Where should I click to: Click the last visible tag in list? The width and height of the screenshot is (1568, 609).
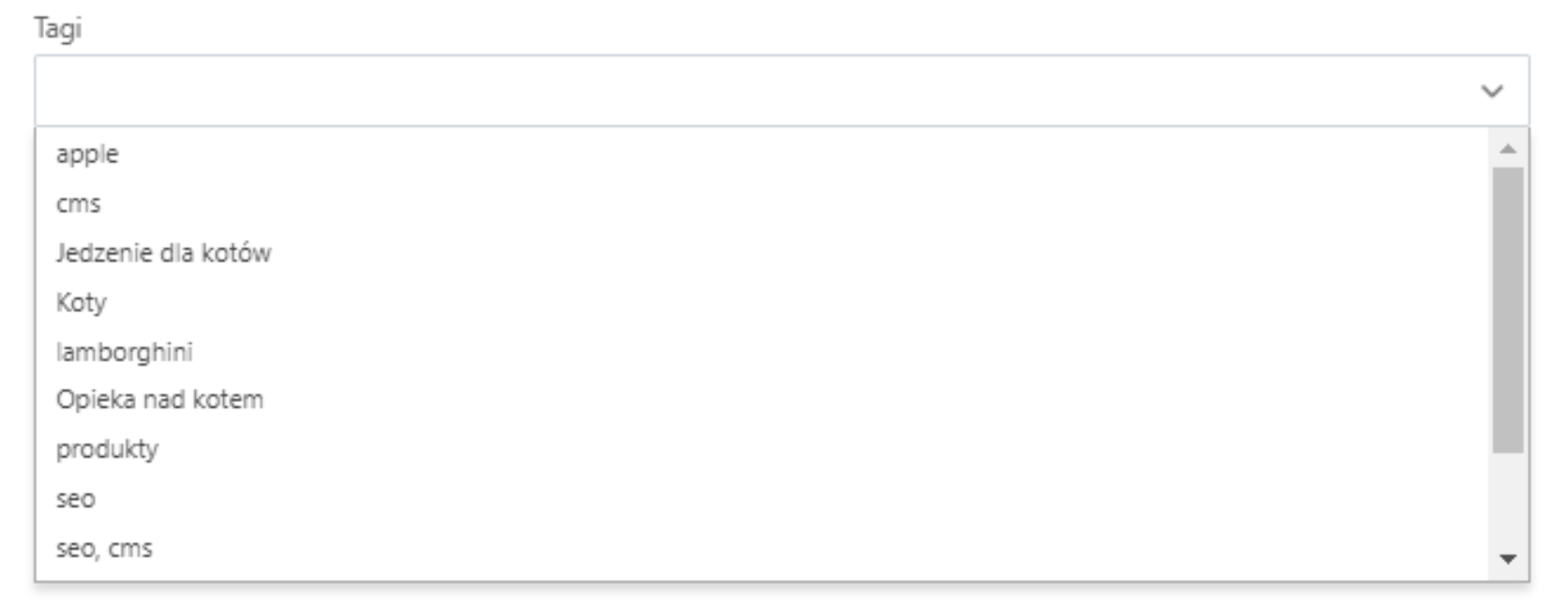tap(104, 549)
